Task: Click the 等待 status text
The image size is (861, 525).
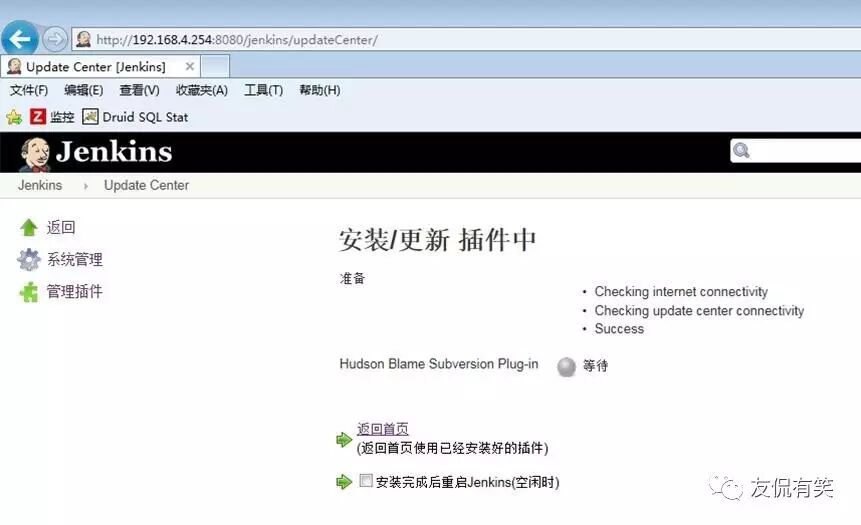Action: [x=596, y=366]
